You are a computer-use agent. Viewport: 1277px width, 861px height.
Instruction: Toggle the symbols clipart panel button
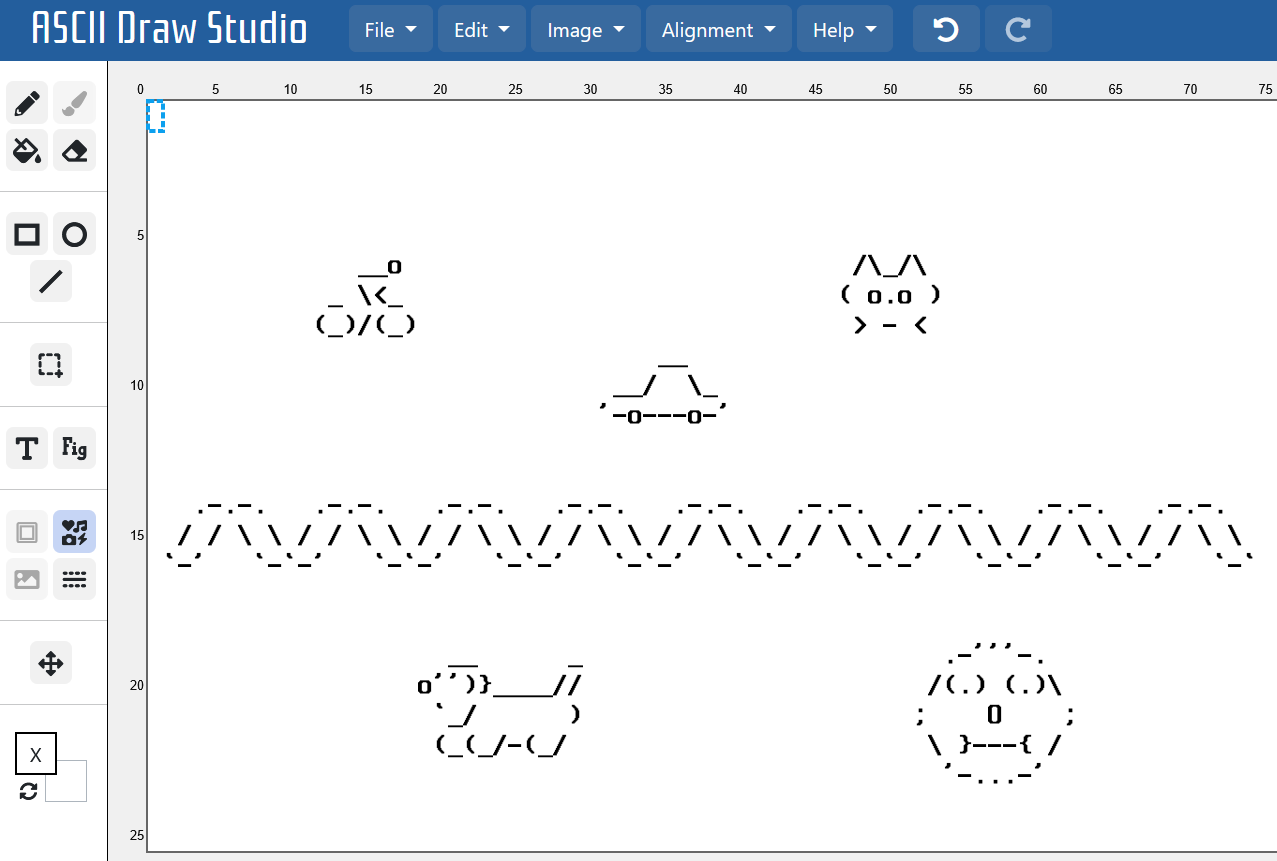[x=74, y=532]
